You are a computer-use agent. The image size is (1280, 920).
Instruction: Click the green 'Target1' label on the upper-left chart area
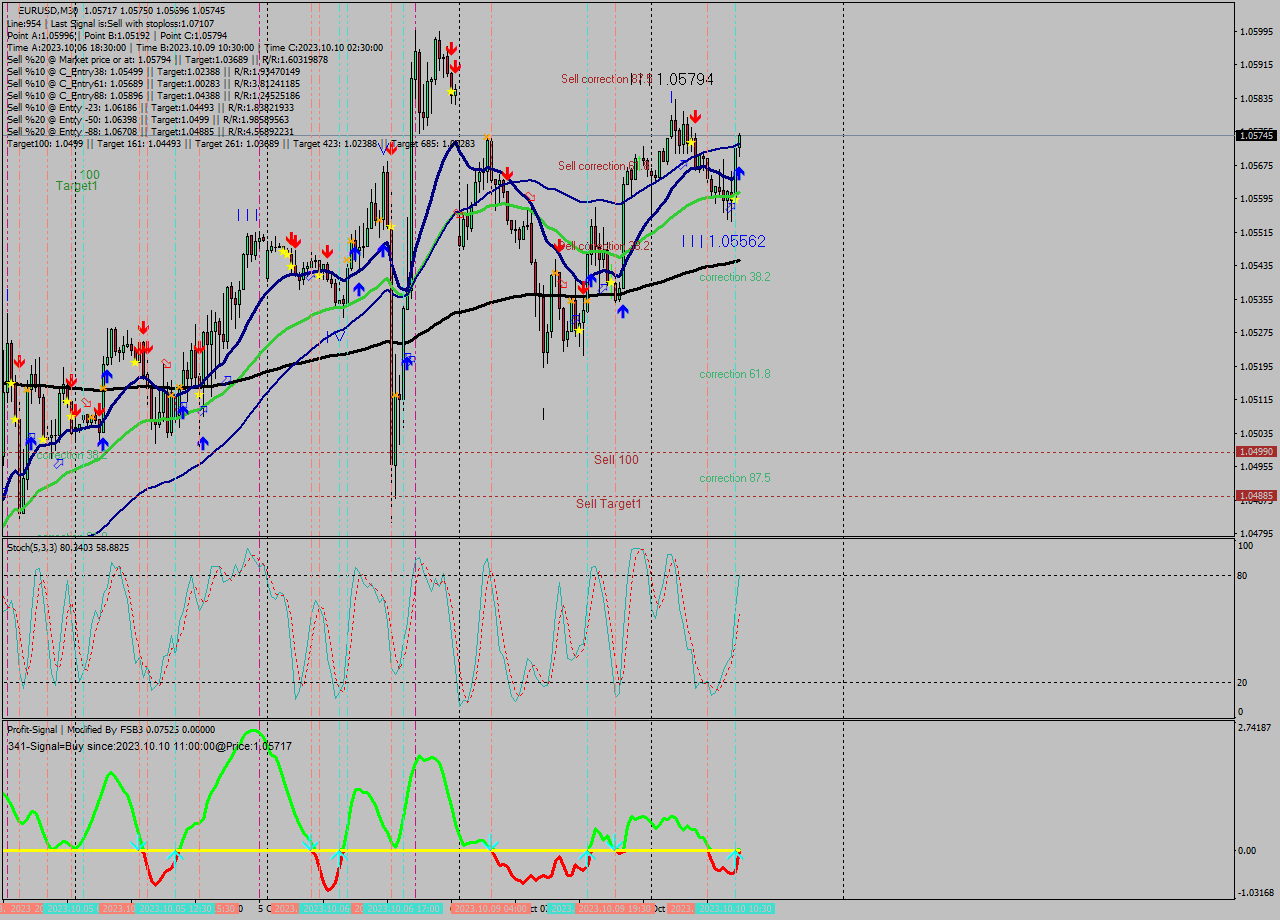[78, 187]
